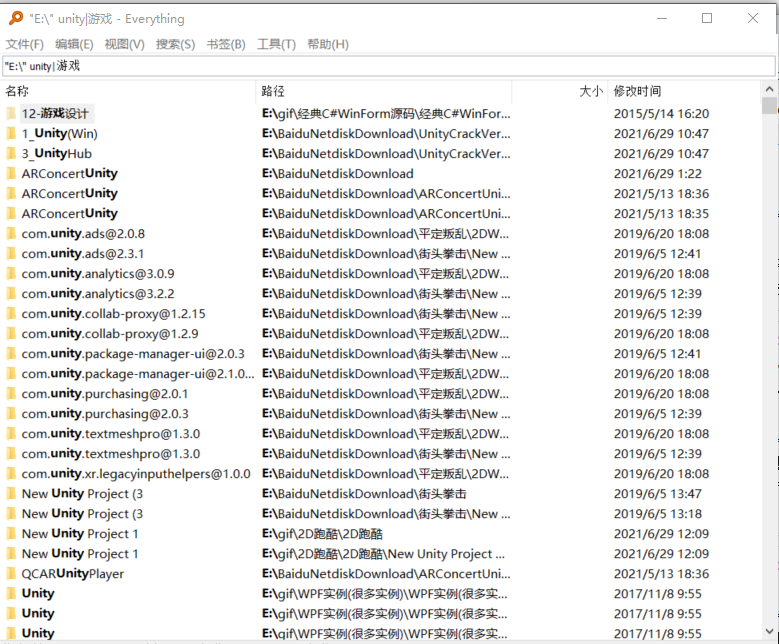This screenshot has height=644, width=779.
Task: Select com.unity.package-manager-ui@2.0.3 entry
Action: [133, 354]
